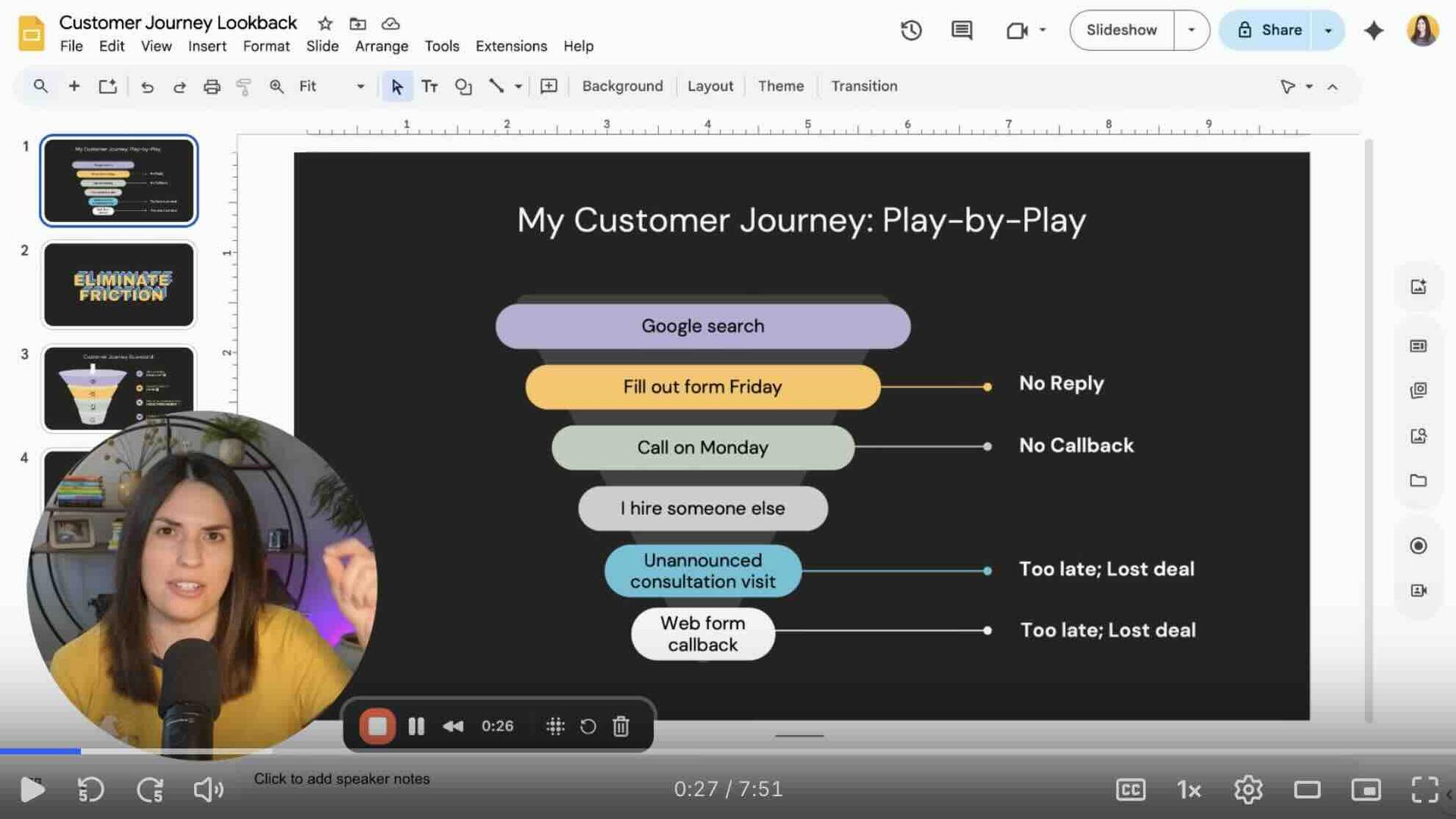Toggle miniplayer mode on video player
This screenshot has width=1456, height=819.
coord(1366,789)
